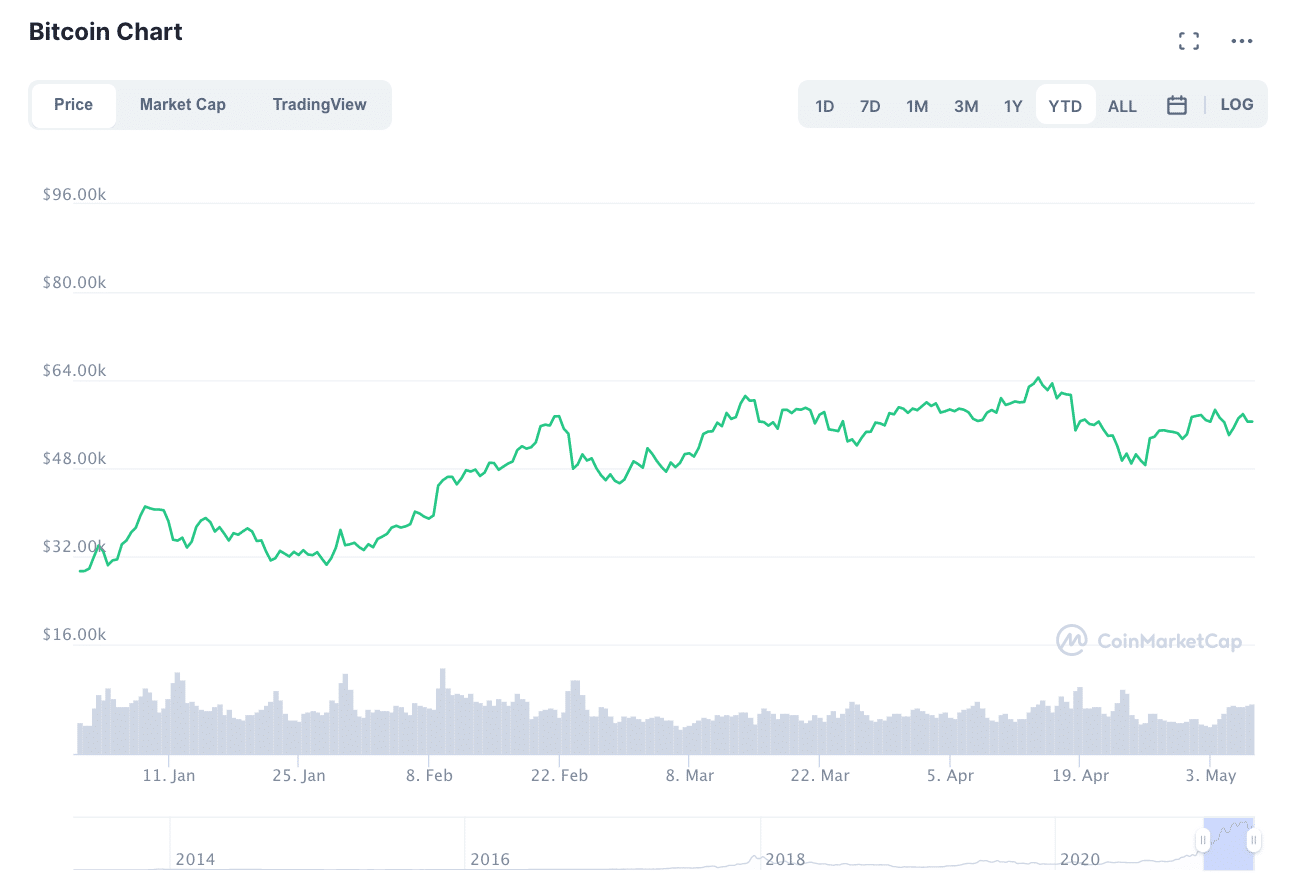Switch to the Price tab
This screenshot has width=1292, height=884.
point(74,105)
